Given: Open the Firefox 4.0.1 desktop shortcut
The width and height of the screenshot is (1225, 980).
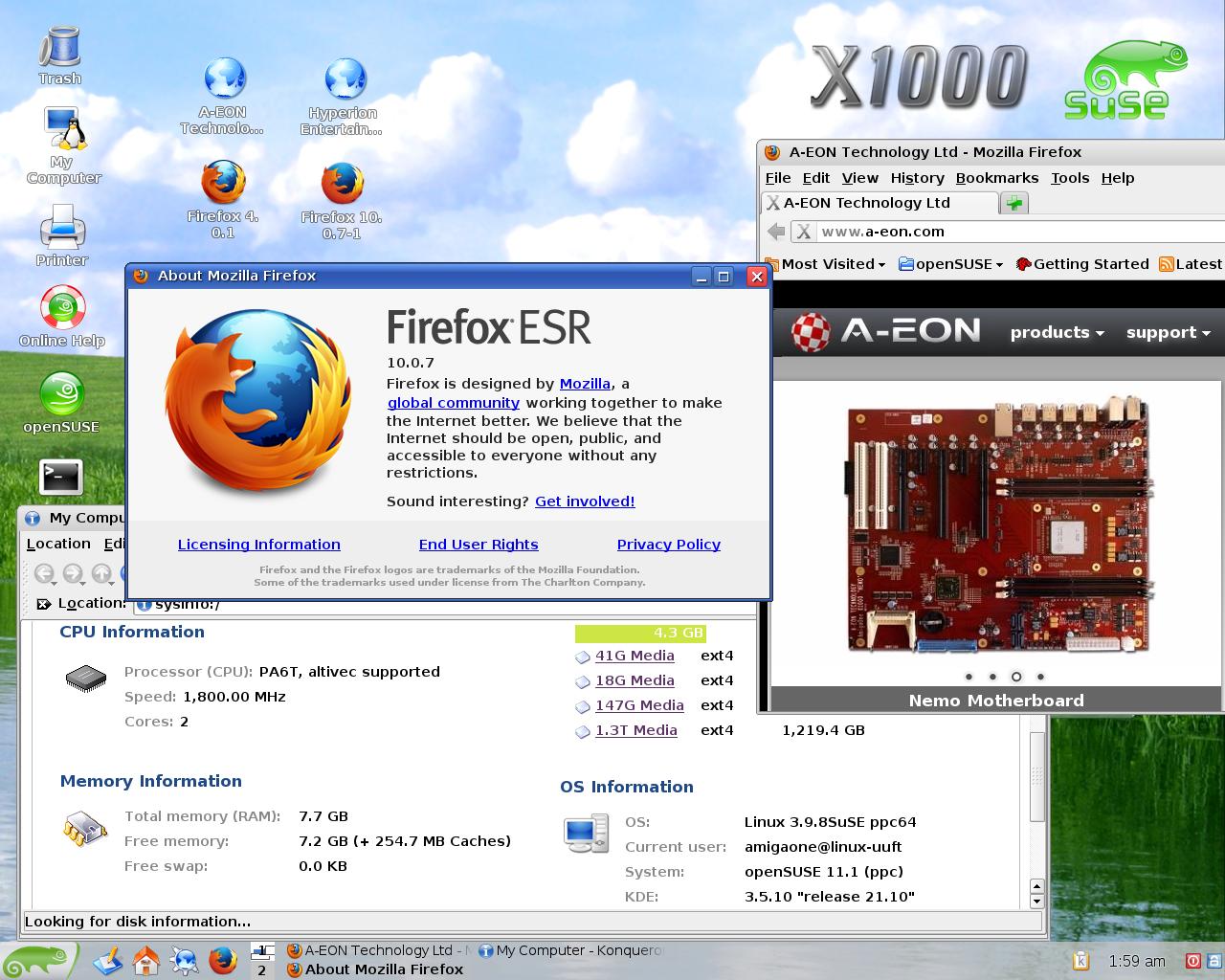Looking at the screenshot, I should coord(223,184).
